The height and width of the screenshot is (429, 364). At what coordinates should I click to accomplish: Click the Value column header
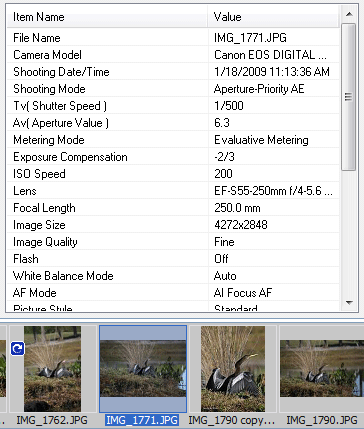tap(273, 17)
